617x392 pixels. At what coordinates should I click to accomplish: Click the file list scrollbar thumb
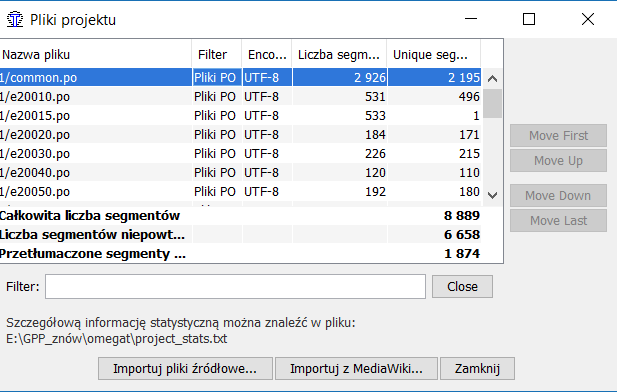click(492, 103)
